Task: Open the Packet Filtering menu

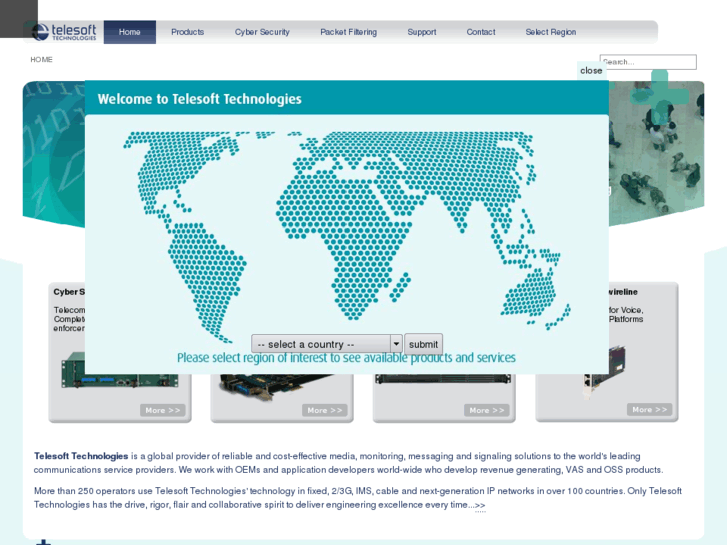Action: (x=348, y=32)
